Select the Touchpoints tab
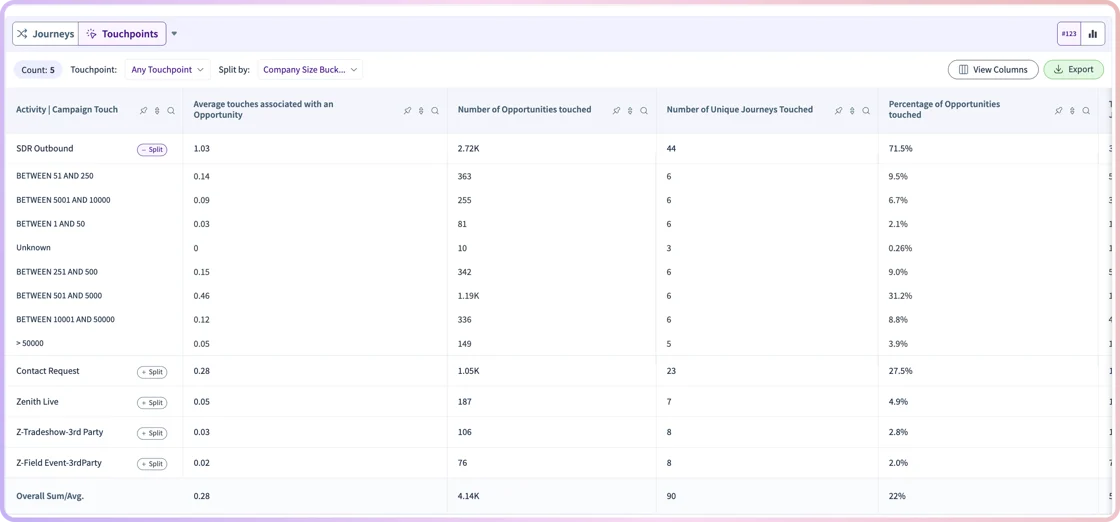 (122, 34)
